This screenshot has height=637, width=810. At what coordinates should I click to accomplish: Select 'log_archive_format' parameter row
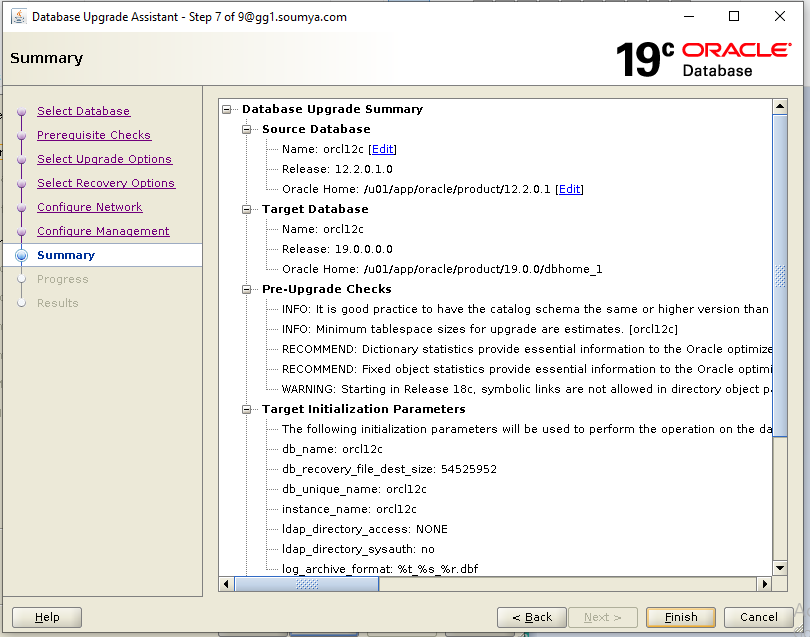(x=380, y=569)
